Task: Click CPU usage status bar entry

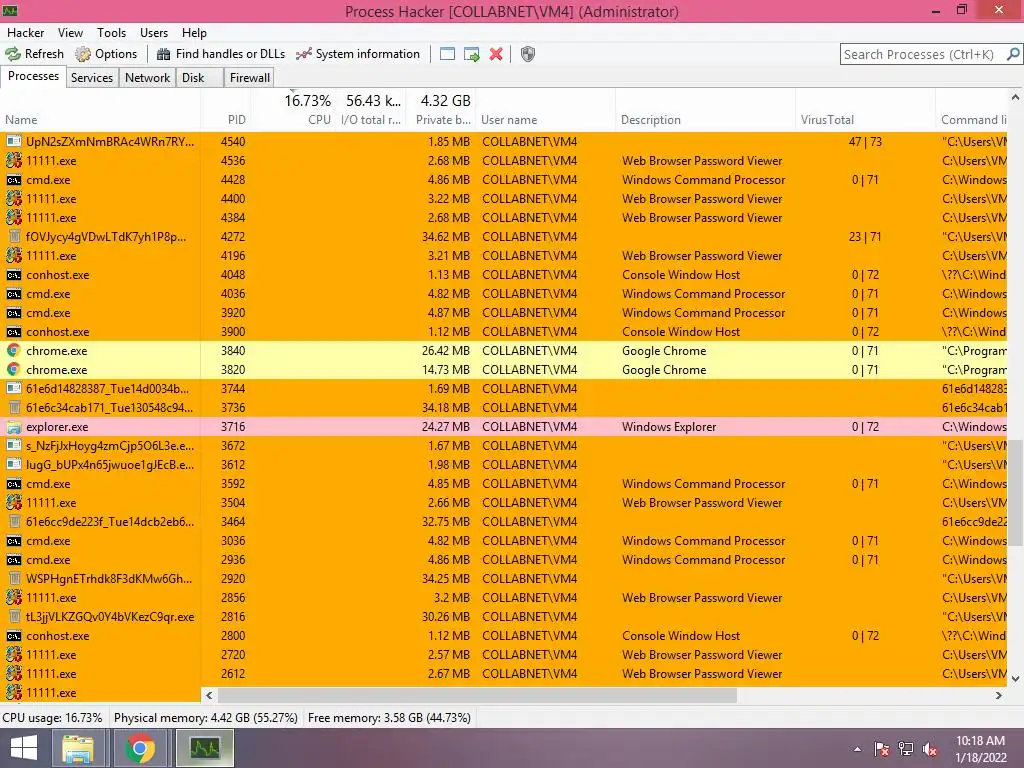Action: [x=52, y=718]
